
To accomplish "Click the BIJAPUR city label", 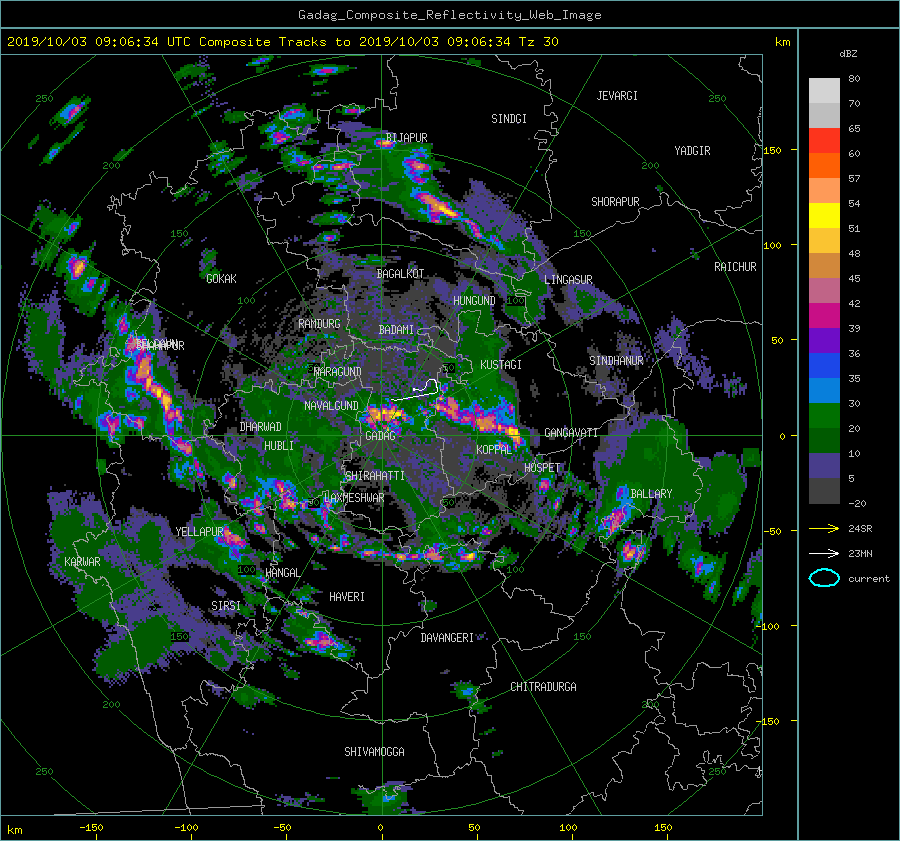I will pos(406,138).
